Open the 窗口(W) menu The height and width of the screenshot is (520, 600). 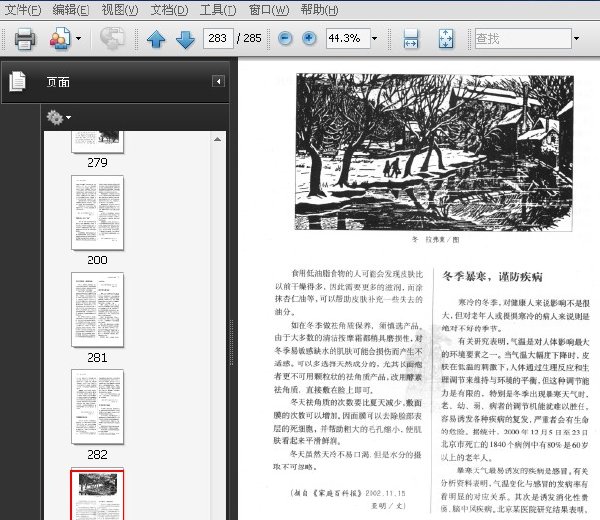[x=269, y=10]
